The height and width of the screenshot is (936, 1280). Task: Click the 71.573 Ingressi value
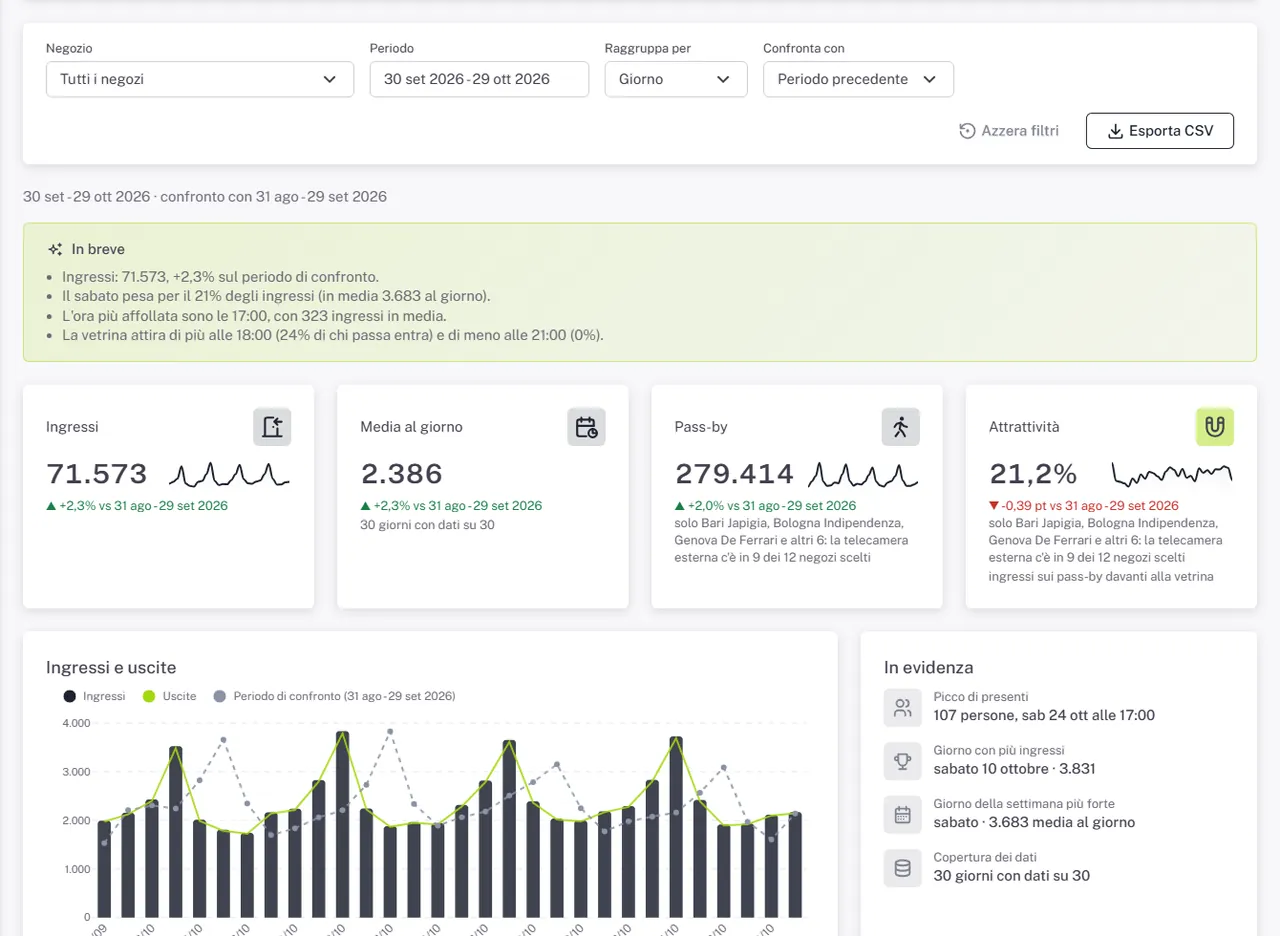[x=97, y=474]
